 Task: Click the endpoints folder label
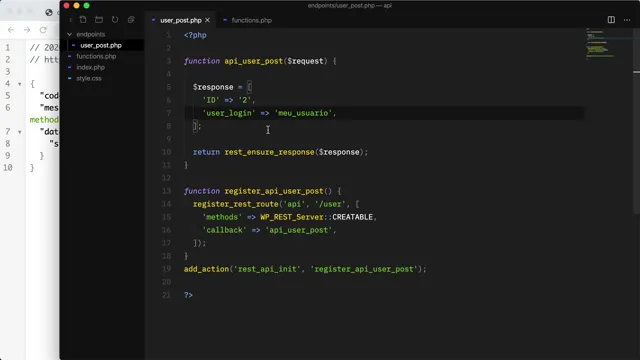(x=91, y=34)
